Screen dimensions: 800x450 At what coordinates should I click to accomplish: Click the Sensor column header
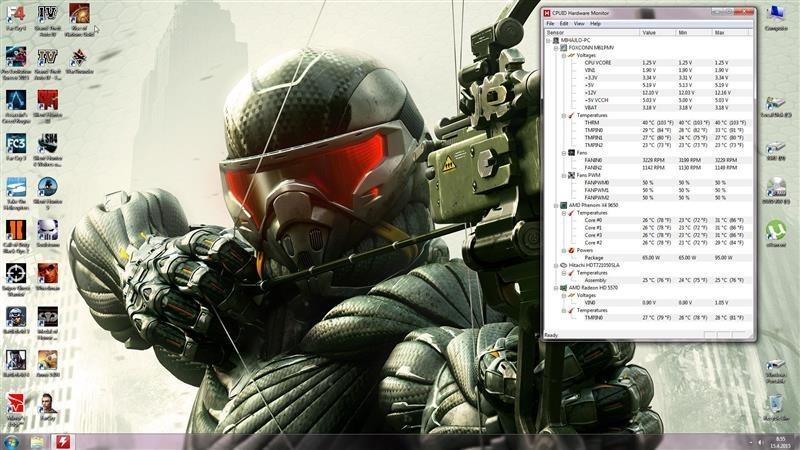click(x=592, y=32)
